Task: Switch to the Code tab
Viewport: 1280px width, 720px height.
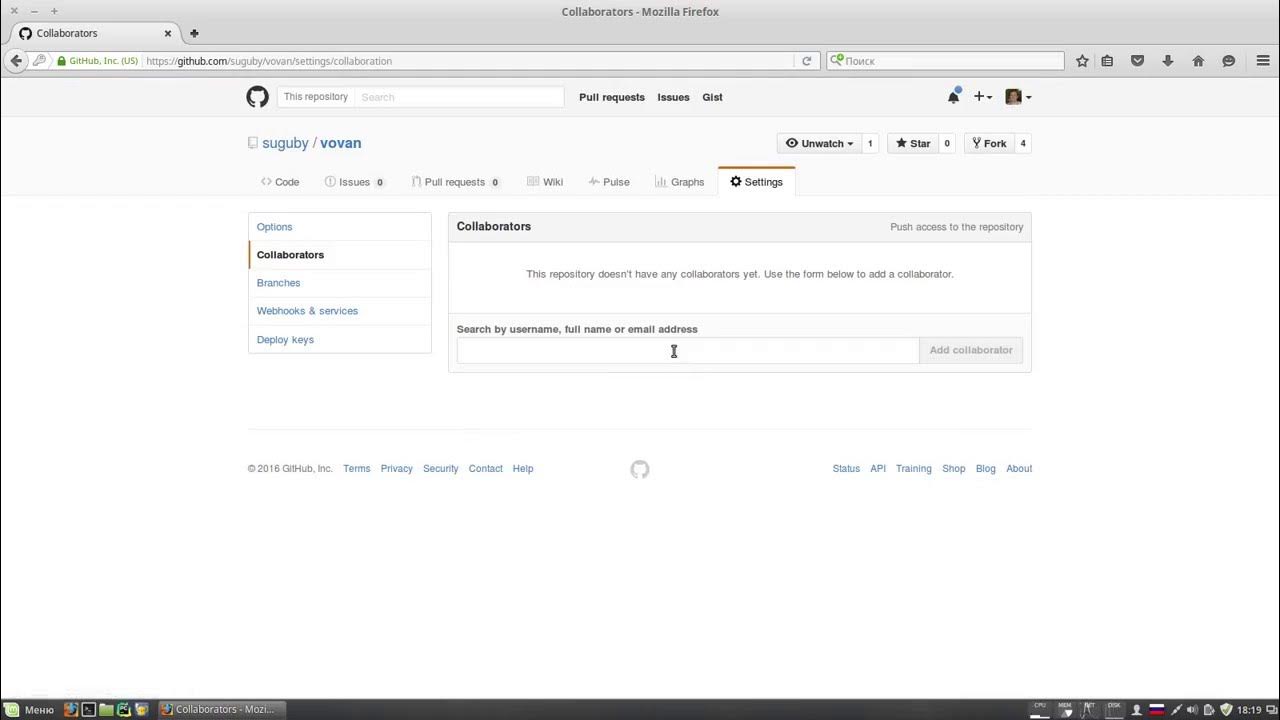Action: (280, 182)
